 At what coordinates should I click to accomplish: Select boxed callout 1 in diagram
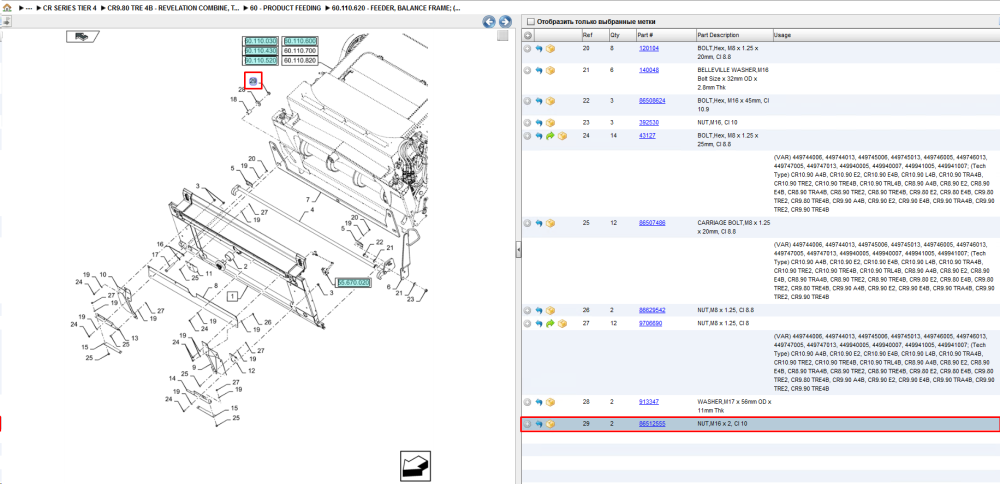[233, 295]
